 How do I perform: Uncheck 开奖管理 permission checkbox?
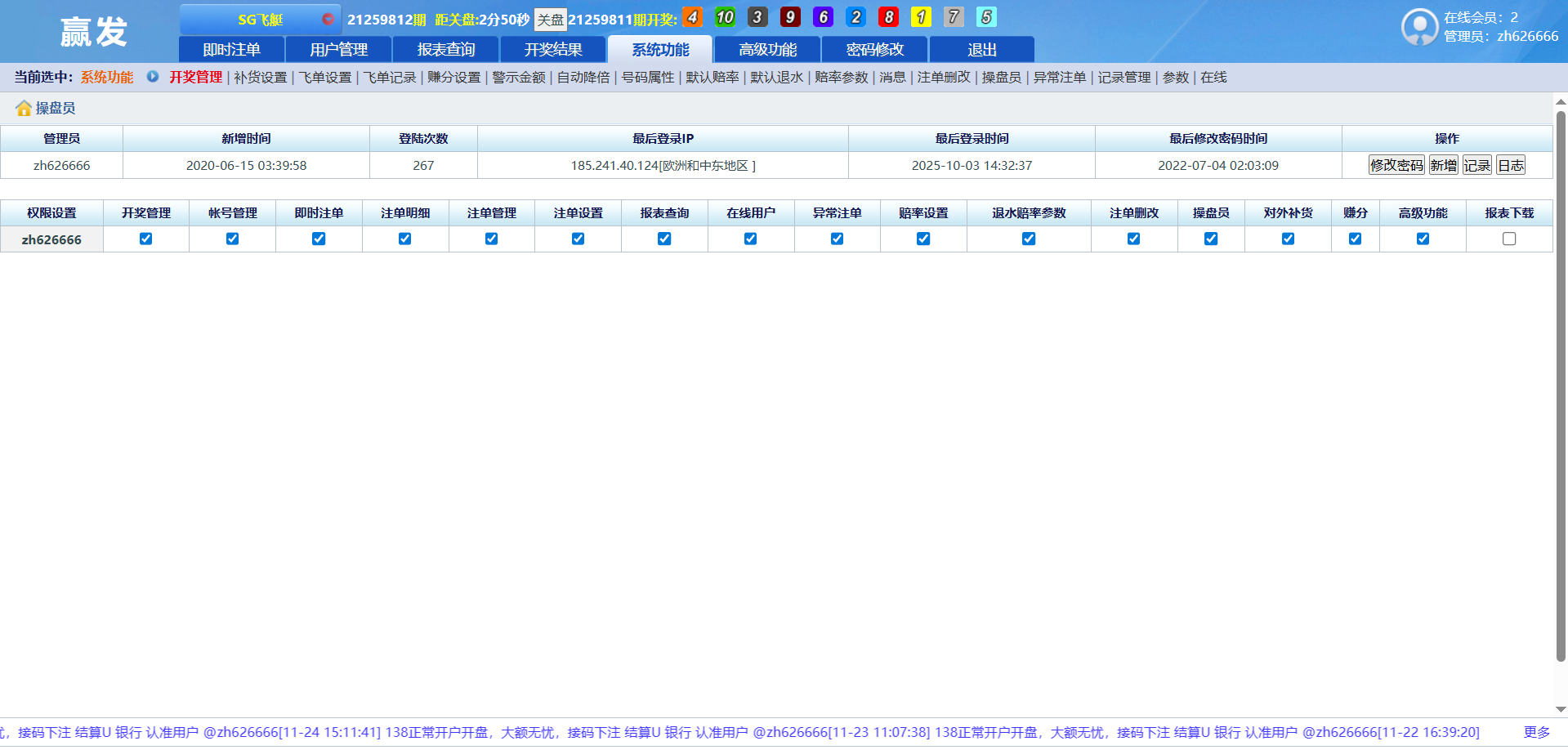pyautogui.click(x=146, y=239)
